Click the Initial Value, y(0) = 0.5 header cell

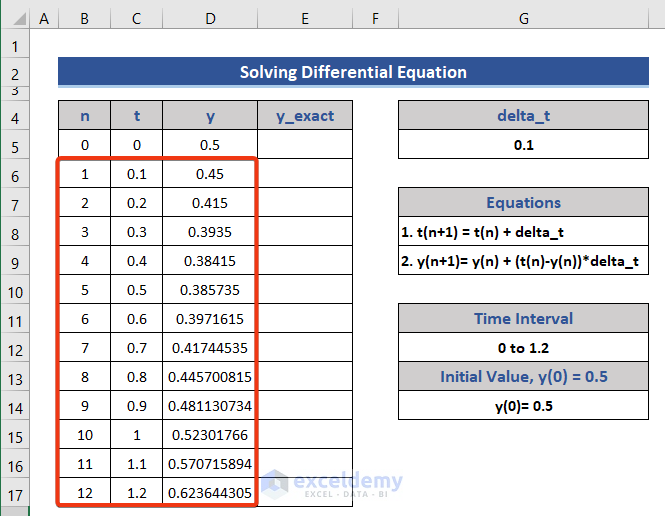(x=524, y=377)
